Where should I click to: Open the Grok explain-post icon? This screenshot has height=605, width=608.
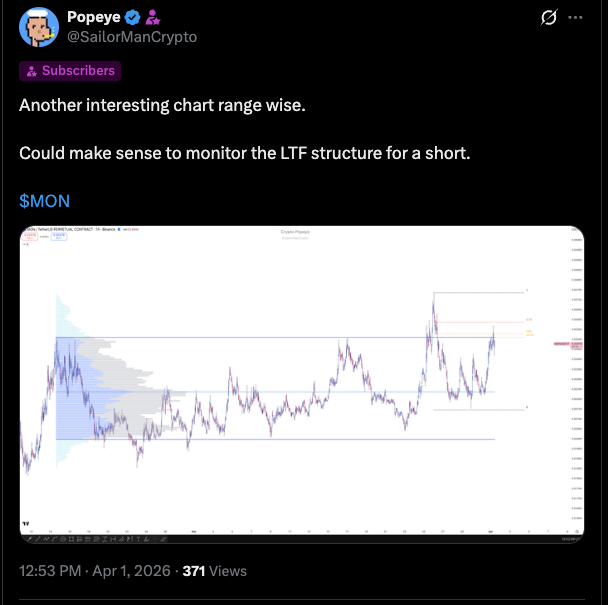(547, 18)
